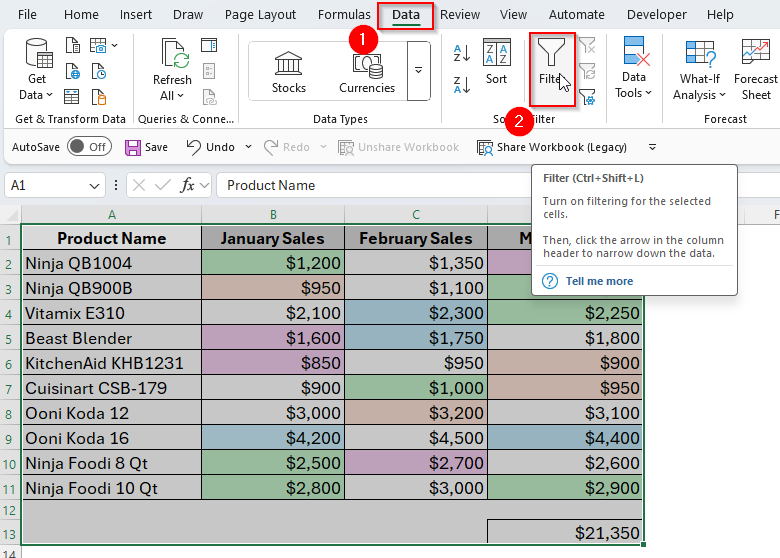Open the Forecast Sheet tool
The width and height of the screenshot is (780, 558).
pos(755,69)
